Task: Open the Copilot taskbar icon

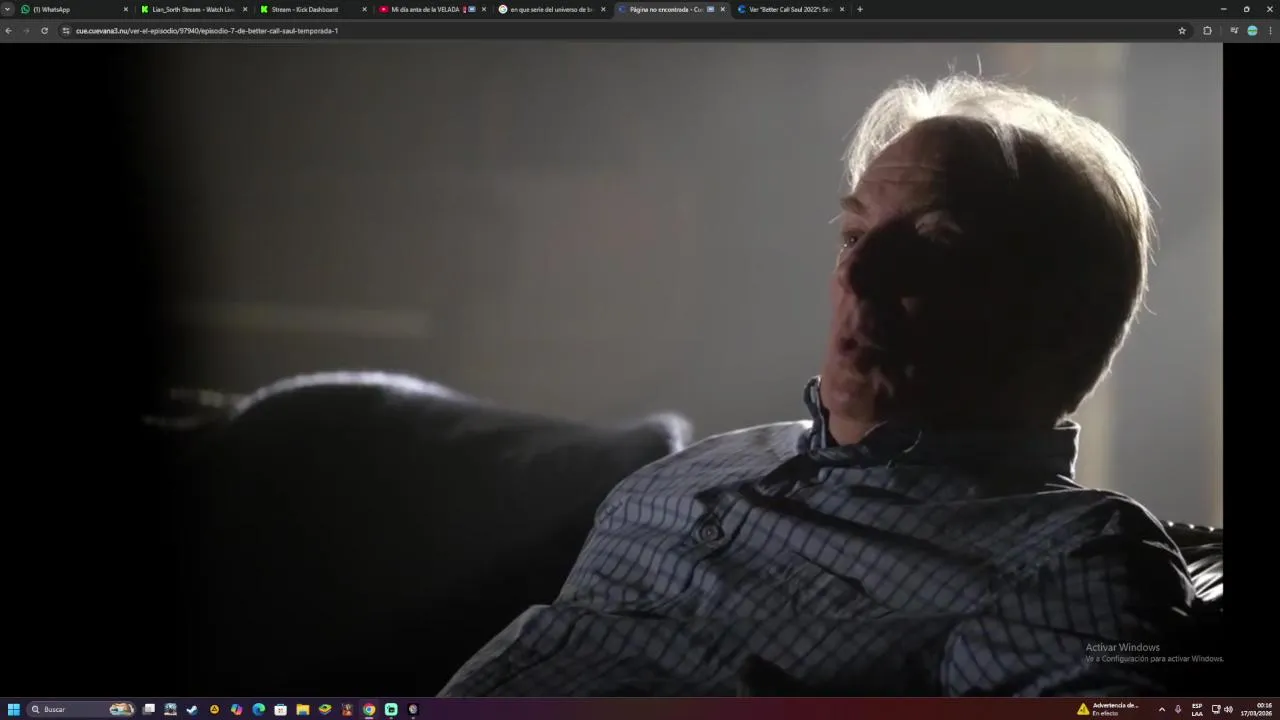Action: point(236,709)
